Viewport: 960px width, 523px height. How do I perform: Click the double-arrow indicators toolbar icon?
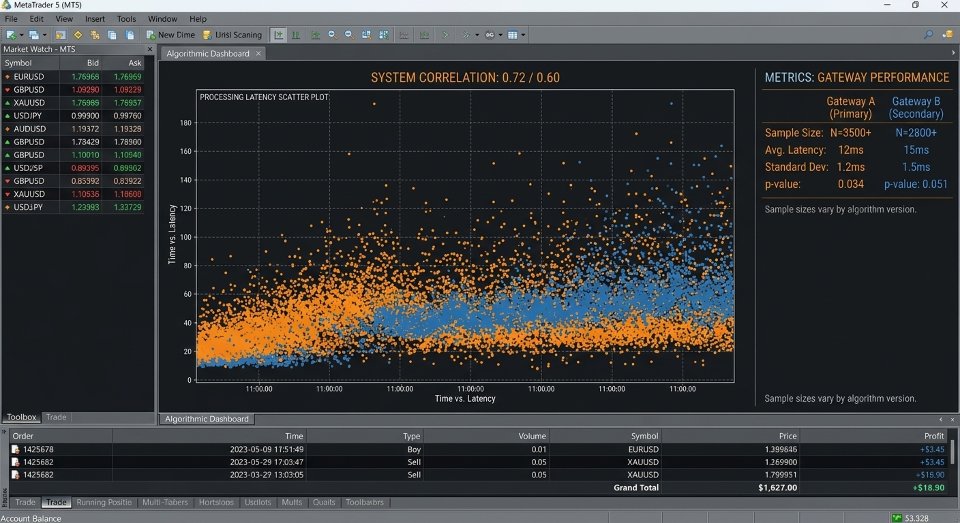[x=467, y=35]
